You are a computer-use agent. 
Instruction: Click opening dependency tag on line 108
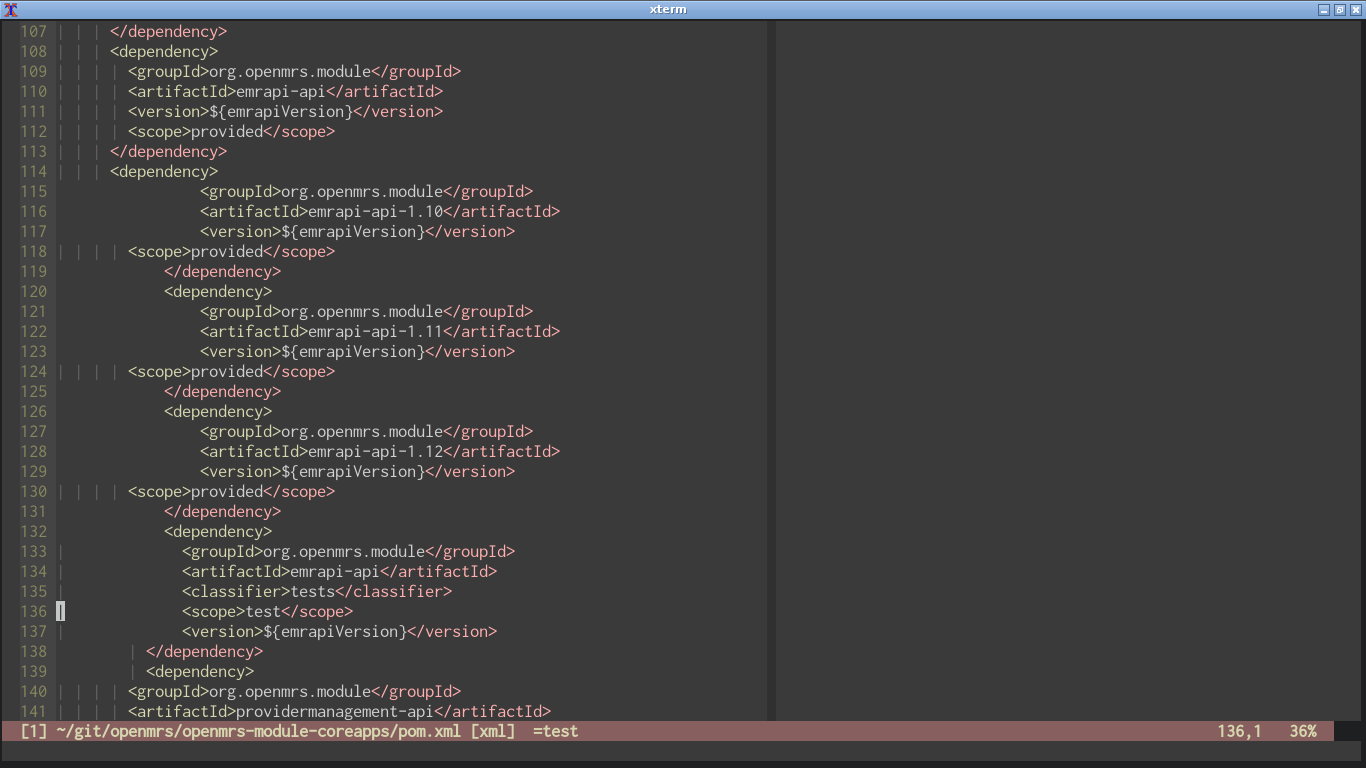pos(164,51)
